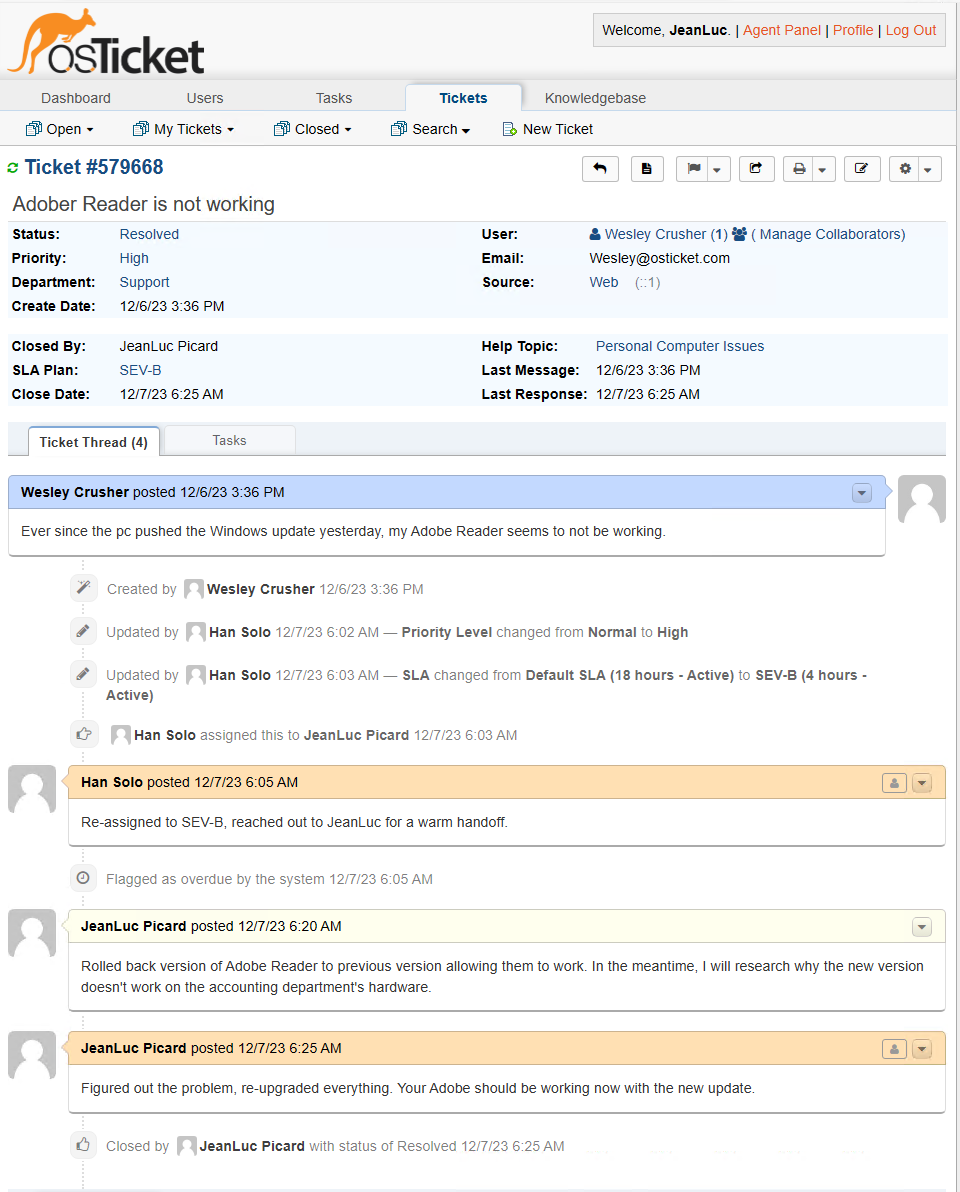Click the Personal Computer Issues help topic
This screenshot has height=1192, width=960.
(680, 346)
